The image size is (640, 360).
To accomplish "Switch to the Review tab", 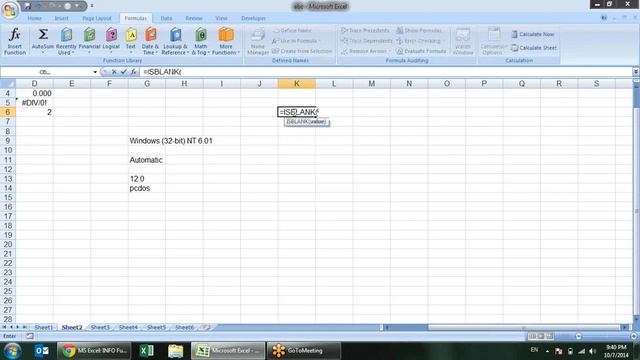I will [193, 18].
